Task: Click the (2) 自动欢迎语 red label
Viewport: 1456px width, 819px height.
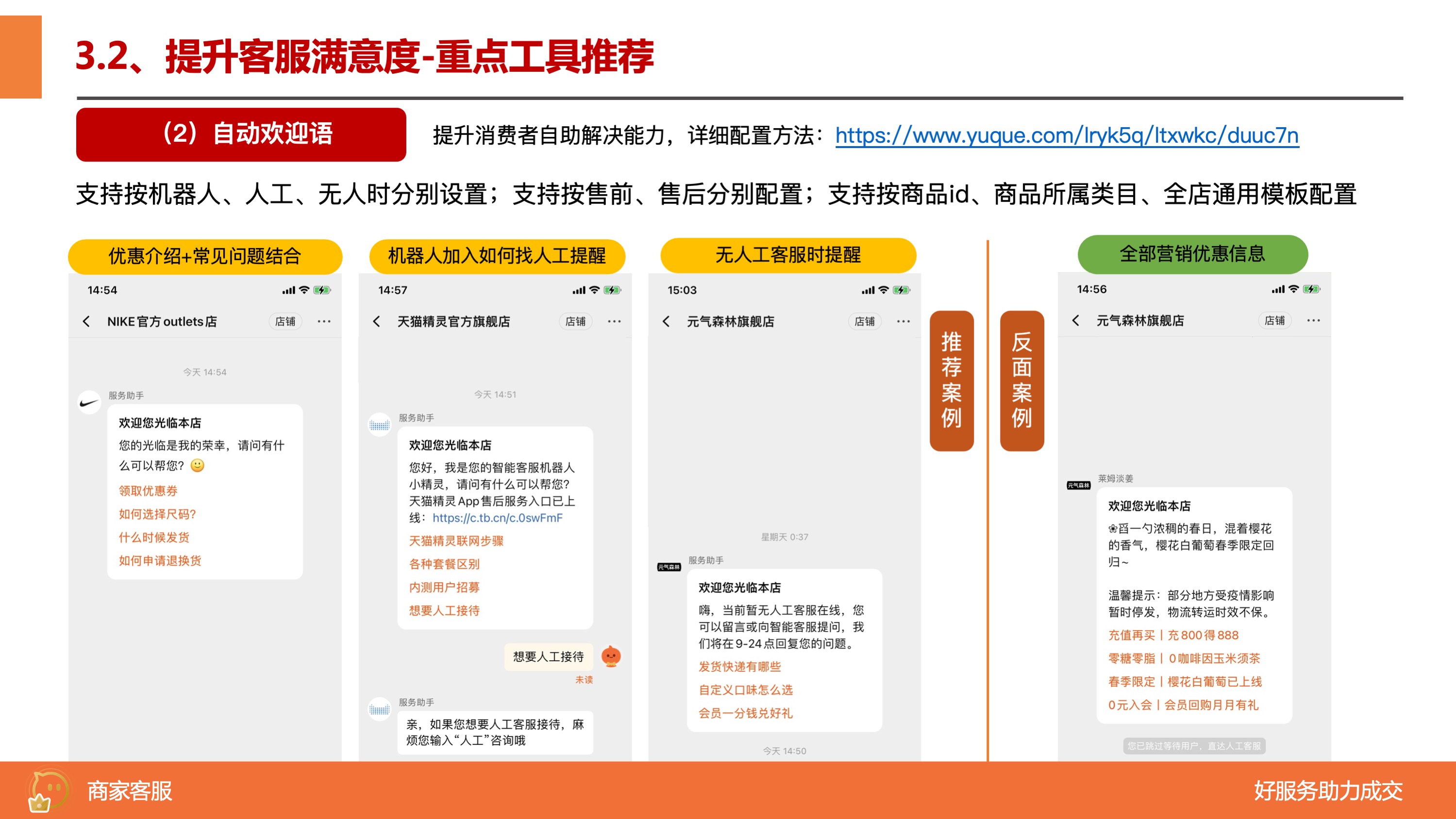Action: [241, 134]
